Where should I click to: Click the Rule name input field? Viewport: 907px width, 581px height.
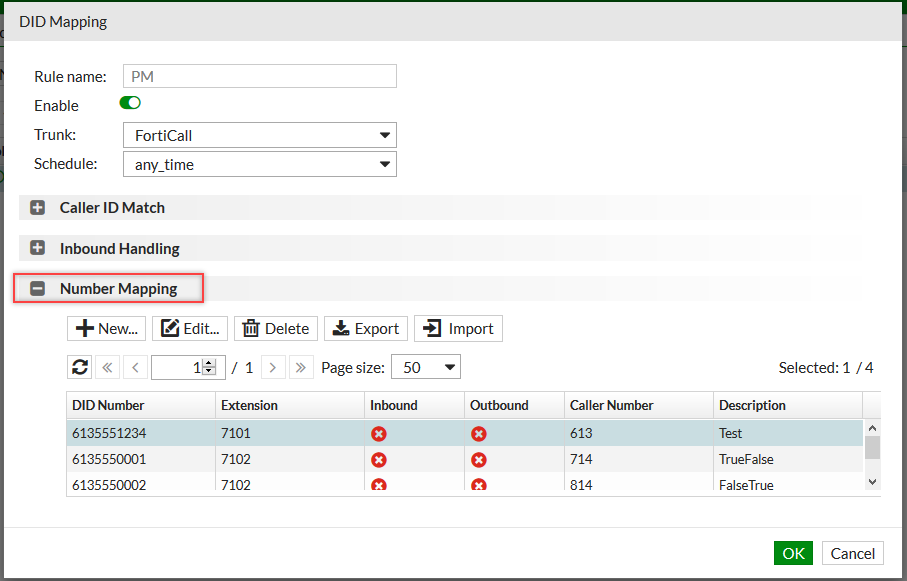[260, 76]
